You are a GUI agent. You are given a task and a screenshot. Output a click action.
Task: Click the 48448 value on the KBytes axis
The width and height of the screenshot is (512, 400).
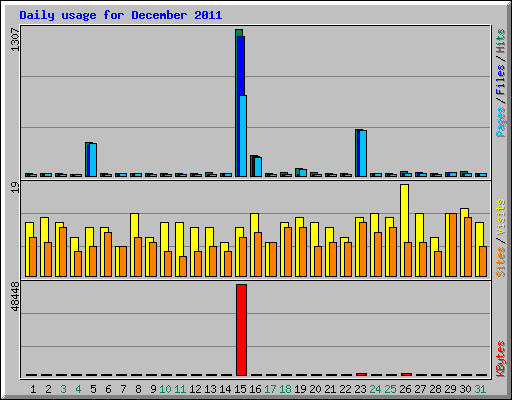coord(15,296)
